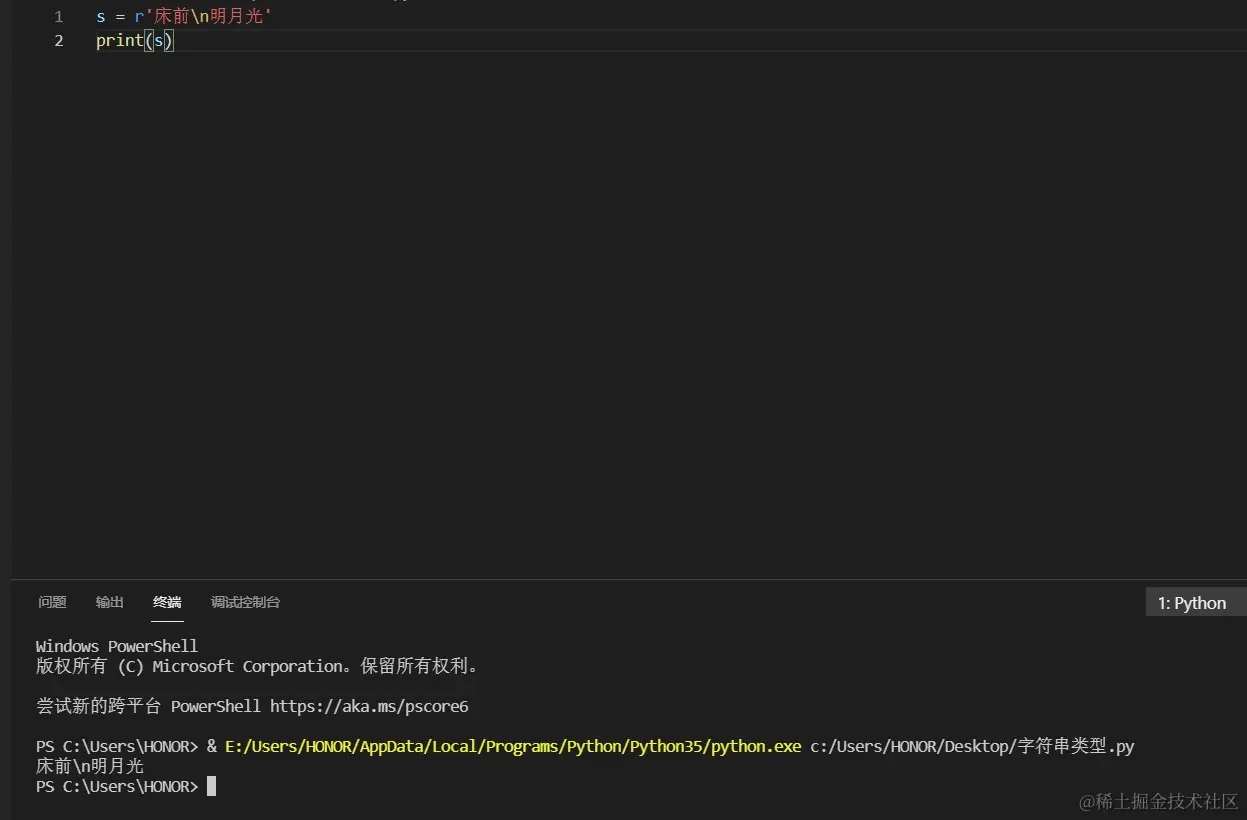Open the 1: Python terminal dropdown
The width and height of the screenshot is (1247, 820).
pos(1195,603)
